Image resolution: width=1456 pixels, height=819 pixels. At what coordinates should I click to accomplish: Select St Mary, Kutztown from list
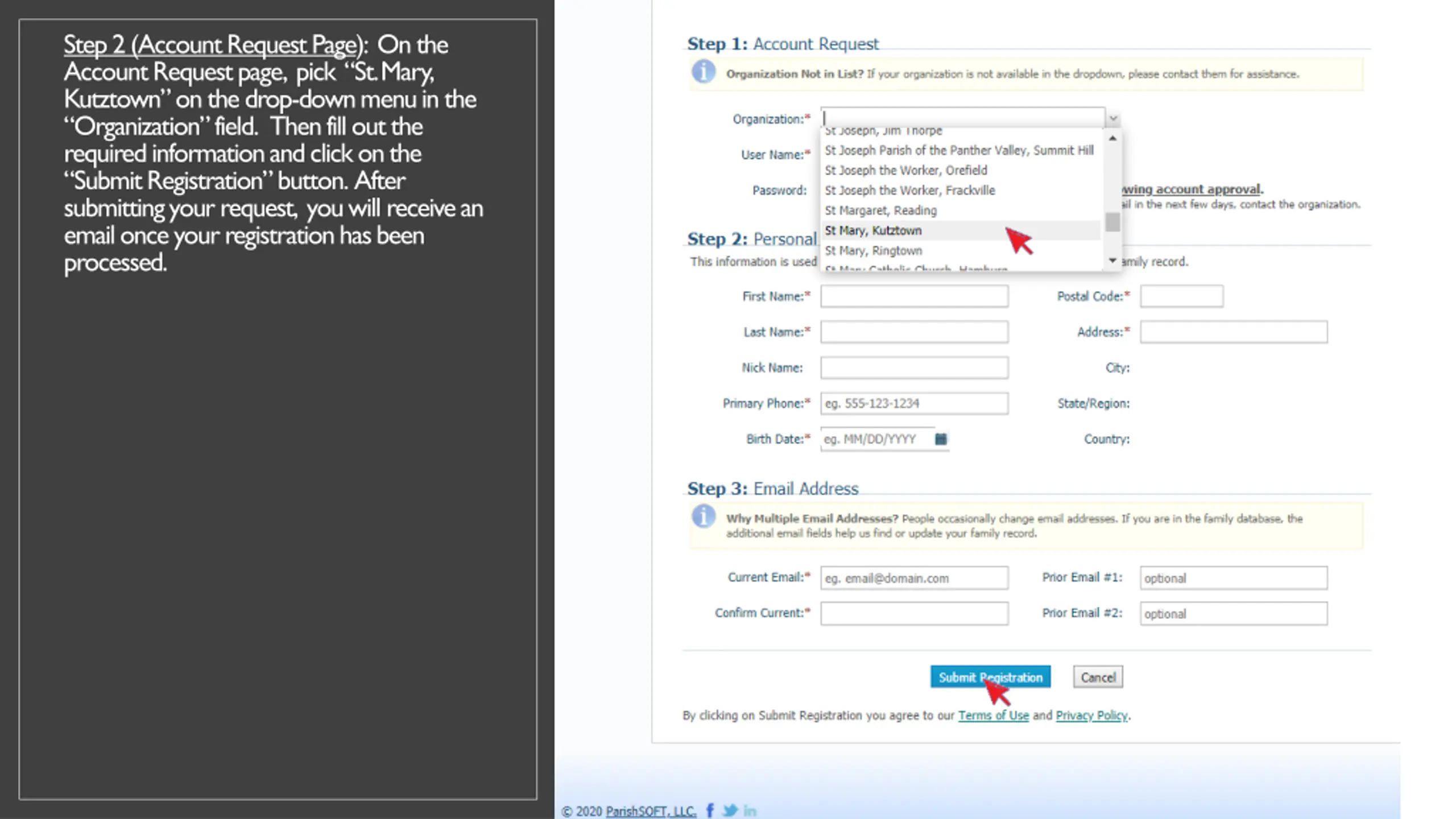coord(961,230)
